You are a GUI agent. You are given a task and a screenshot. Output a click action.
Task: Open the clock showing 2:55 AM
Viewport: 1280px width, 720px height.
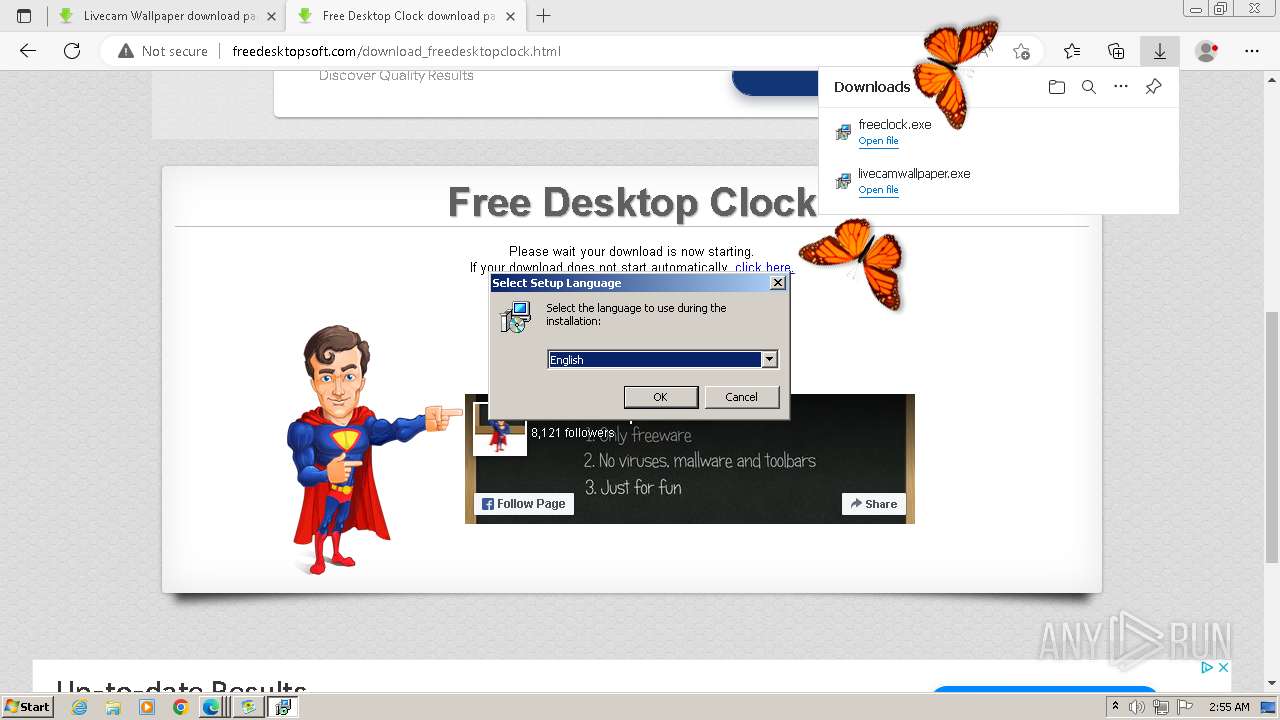click(x=1228, y=707)
